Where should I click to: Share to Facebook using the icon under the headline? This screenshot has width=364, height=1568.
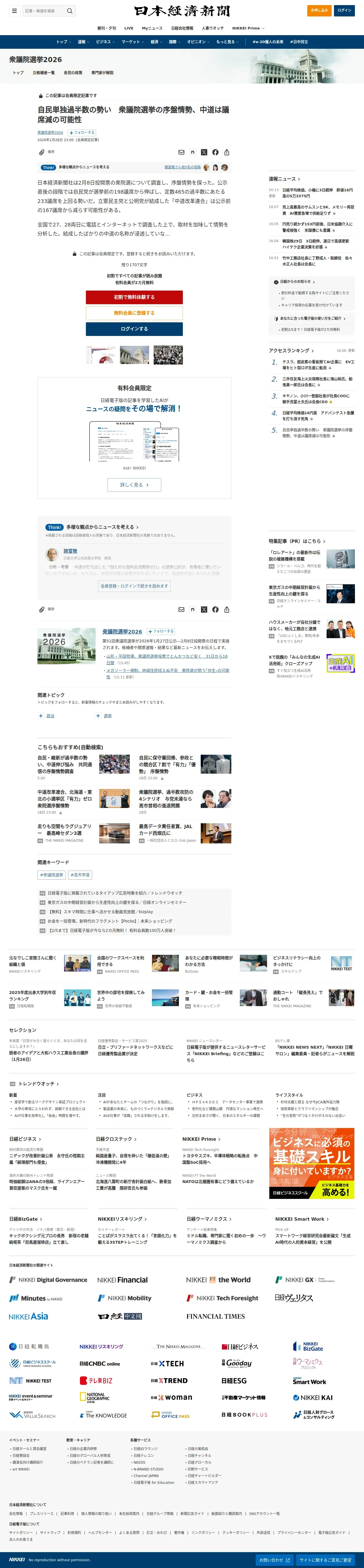click(x=215, y=152)
